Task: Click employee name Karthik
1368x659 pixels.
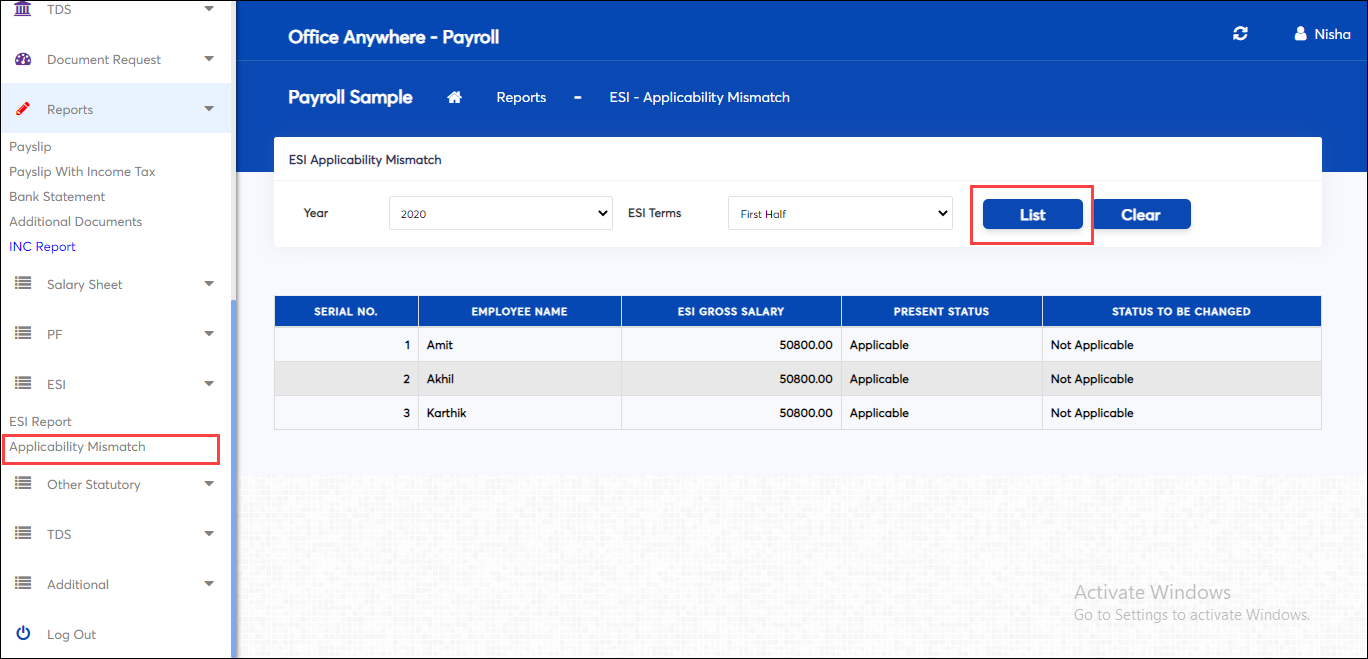Action: coord(446,413)
